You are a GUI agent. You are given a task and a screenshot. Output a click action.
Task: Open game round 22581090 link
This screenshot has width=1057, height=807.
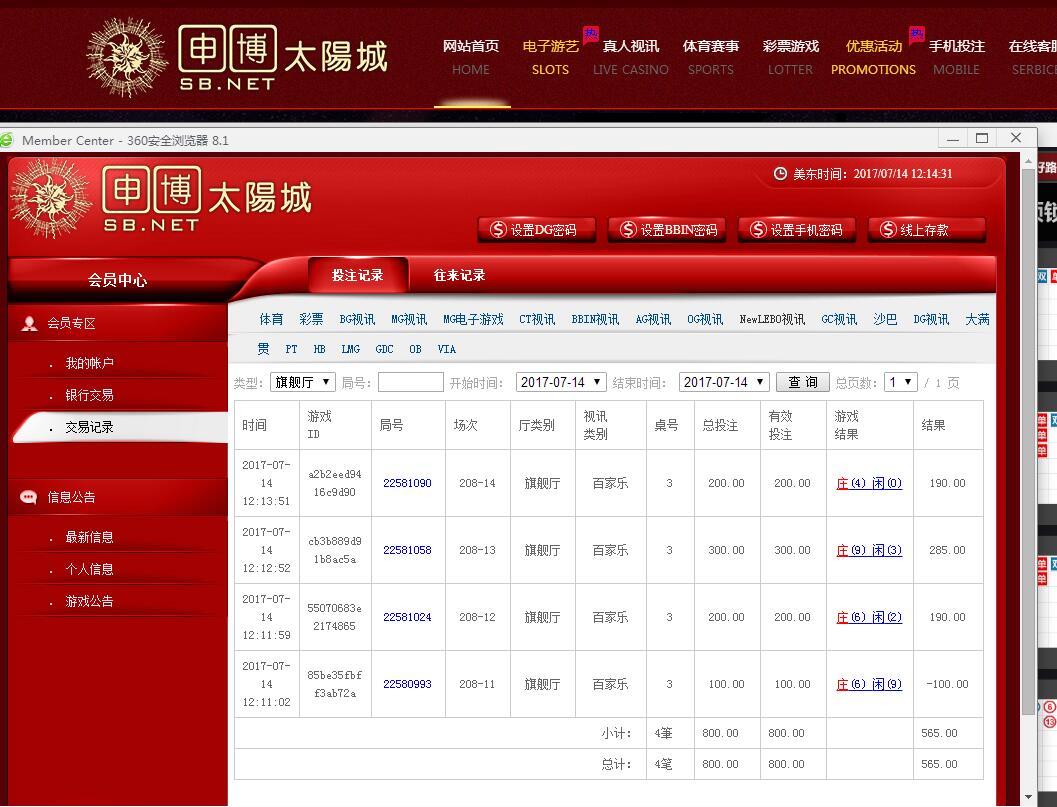click(x=407, y=483)
